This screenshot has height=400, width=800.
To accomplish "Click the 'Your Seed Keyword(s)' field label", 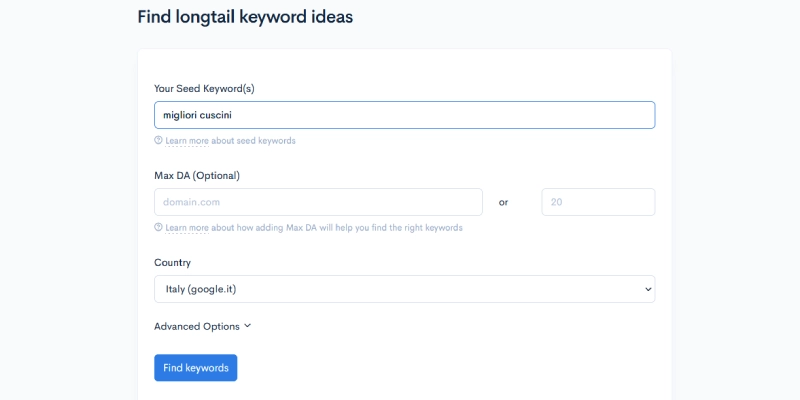I will click(204, 89).
